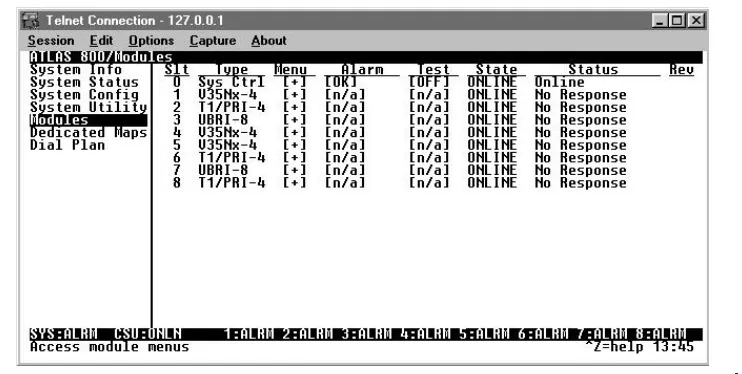The height and width of the screenshot is (374, 742).
Task: Expand the [+] menu for slot 4
Action: point(294,133)
